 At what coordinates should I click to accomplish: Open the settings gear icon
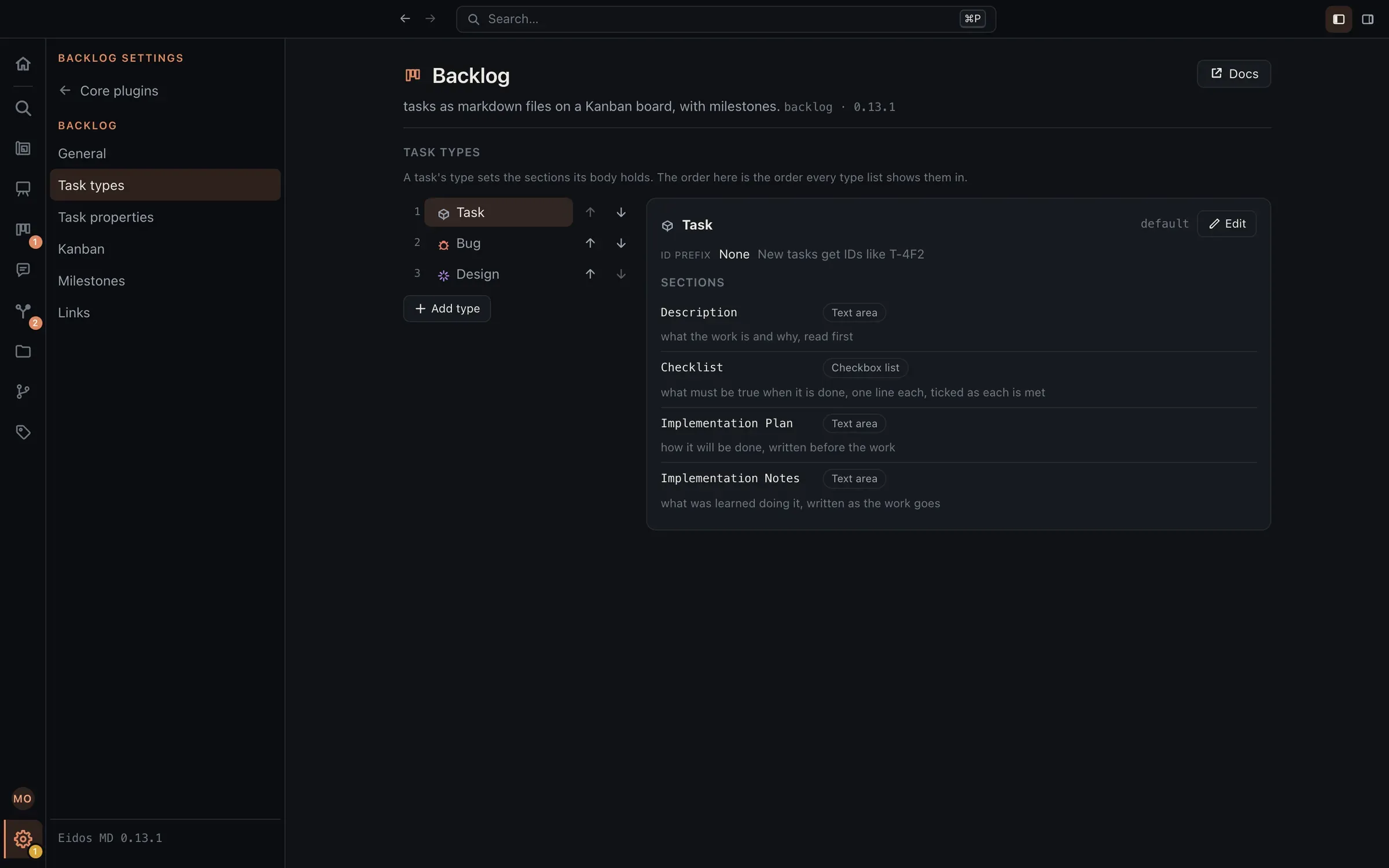click(23, 838)
